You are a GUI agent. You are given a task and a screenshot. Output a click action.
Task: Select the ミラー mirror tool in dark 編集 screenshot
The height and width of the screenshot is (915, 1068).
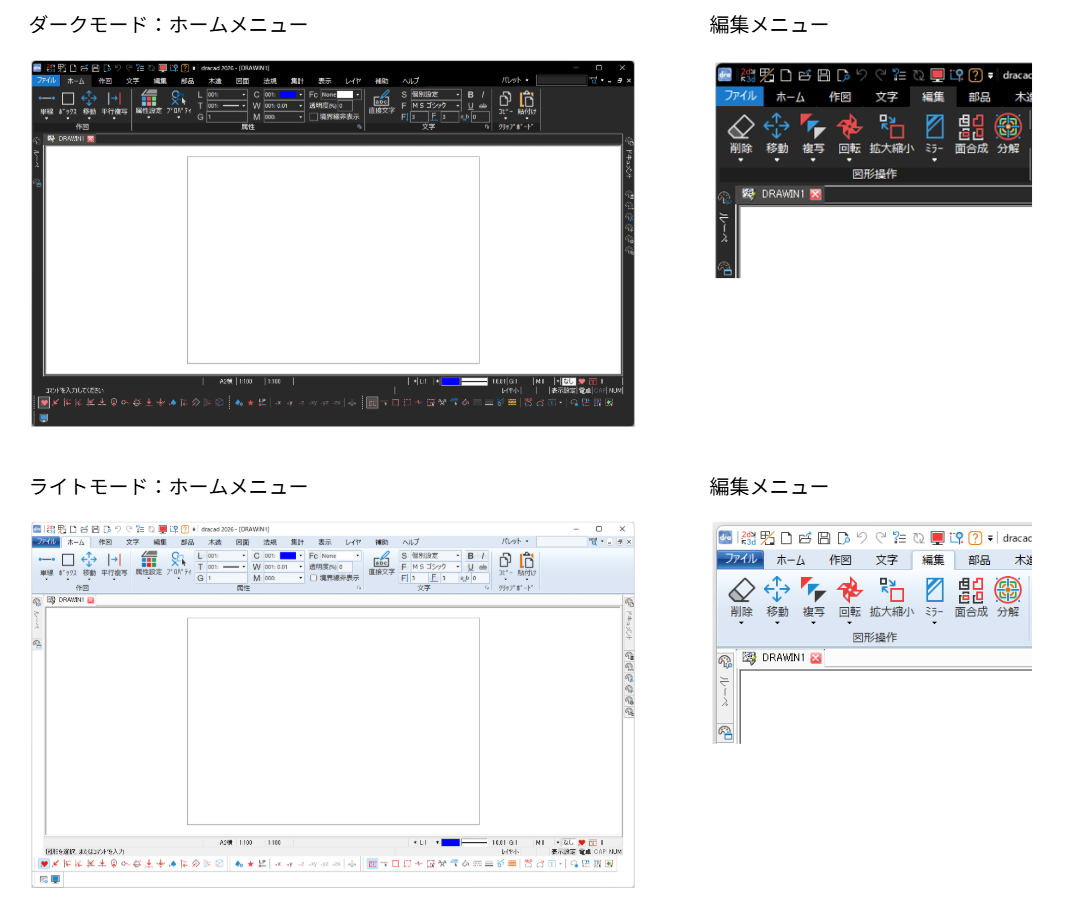pyautogui.click(x=934, y=134)
